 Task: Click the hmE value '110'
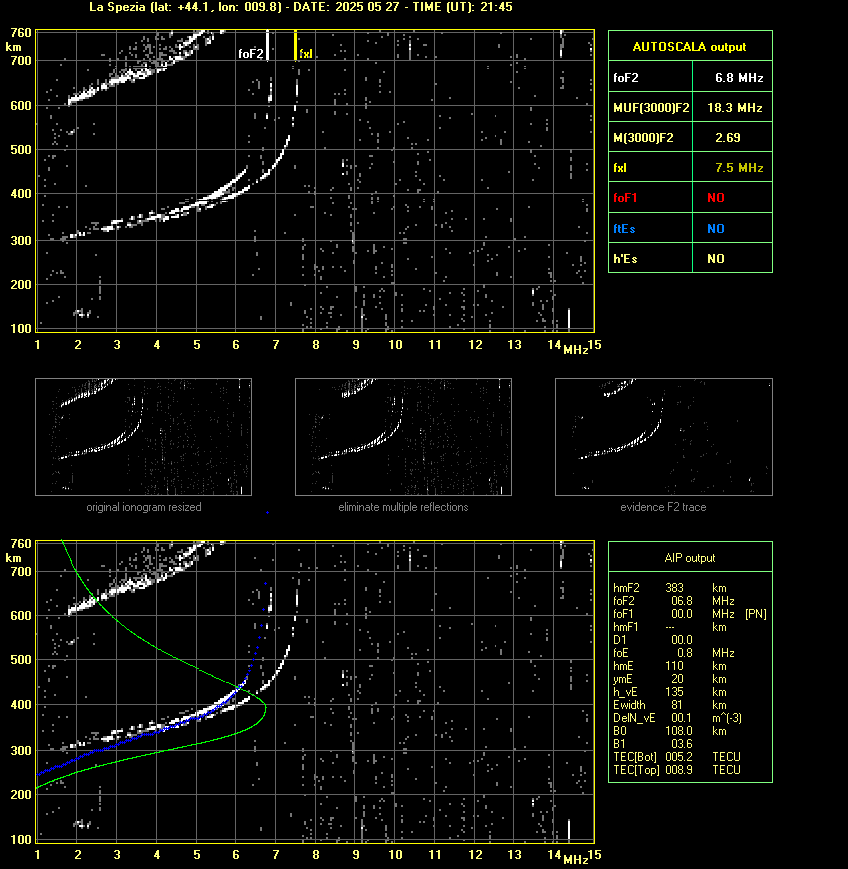[675, 666]
